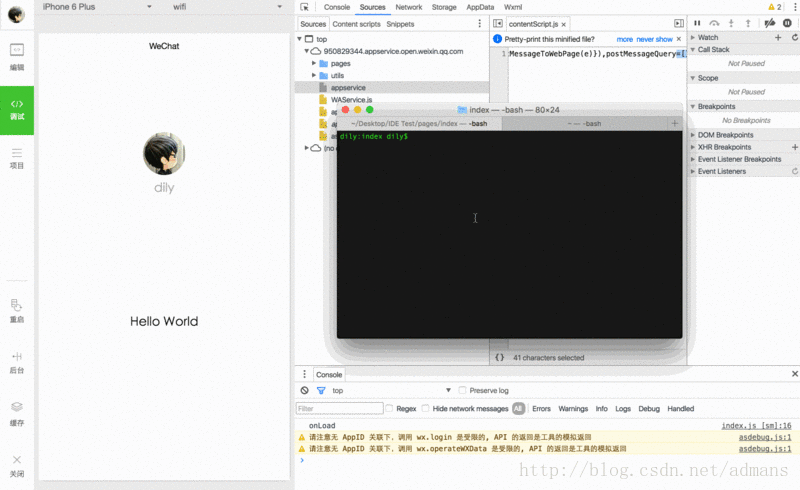Click the pretty-print braces icon
The width and height of the screenshot is (800, 490).
pyautogui.click(x=499, y=357)
